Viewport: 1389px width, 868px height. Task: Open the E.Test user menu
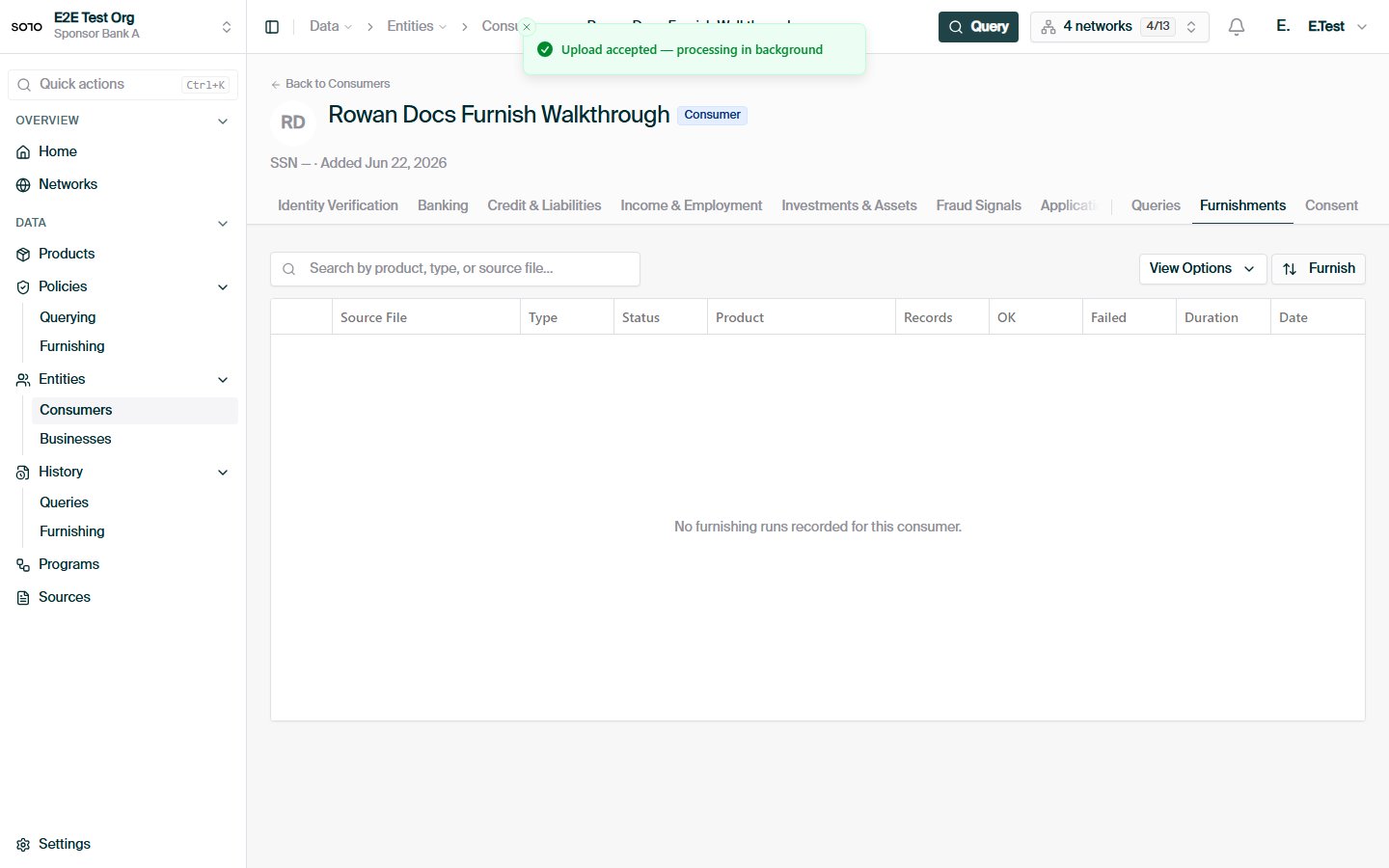tap(1321, 27)
